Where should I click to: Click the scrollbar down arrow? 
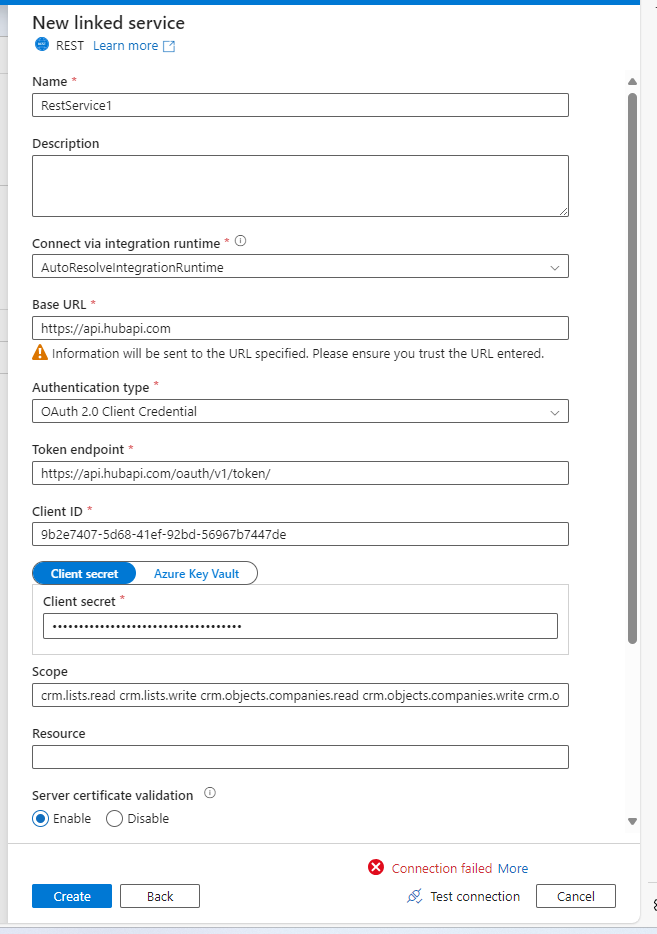[x=633, y=821]
